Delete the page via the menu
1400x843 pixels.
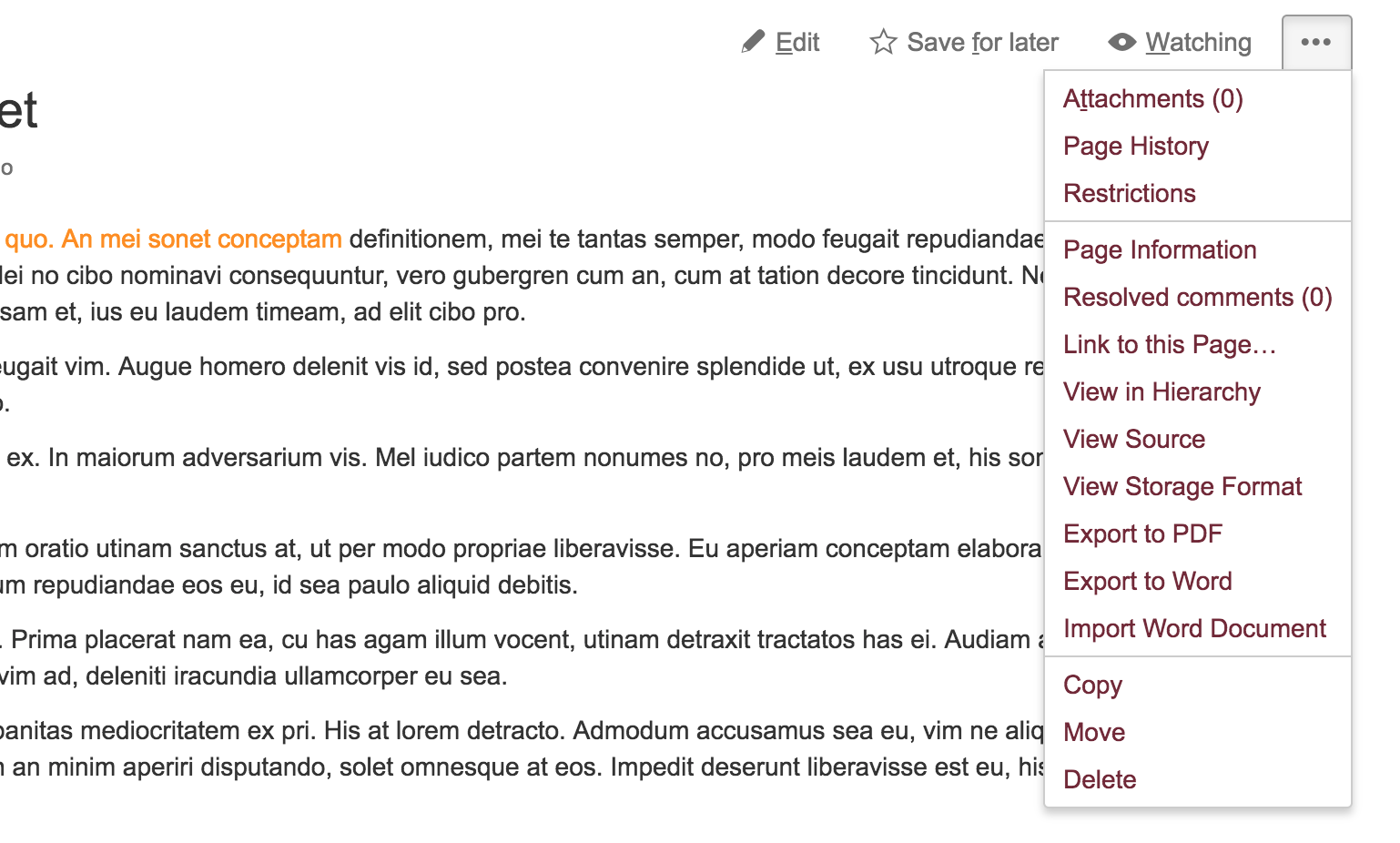[x=1100, y=779]
